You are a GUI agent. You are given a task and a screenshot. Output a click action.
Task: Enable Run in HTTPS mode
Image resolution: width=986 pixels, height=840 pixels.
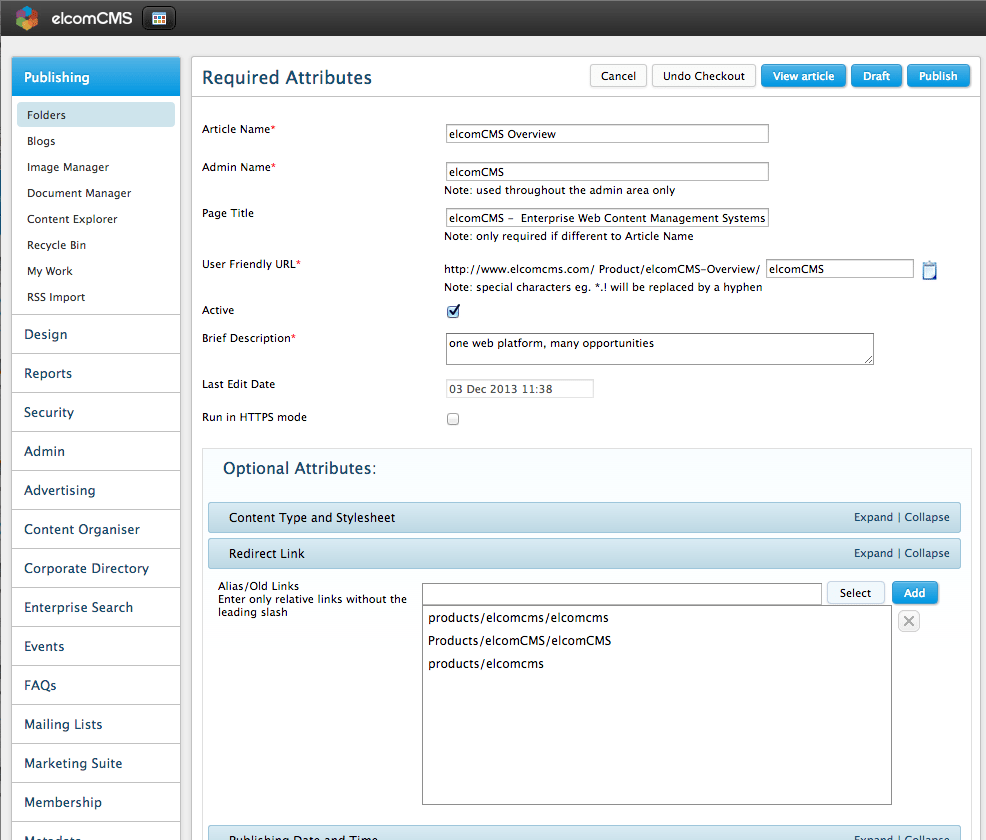pos(453,418)
